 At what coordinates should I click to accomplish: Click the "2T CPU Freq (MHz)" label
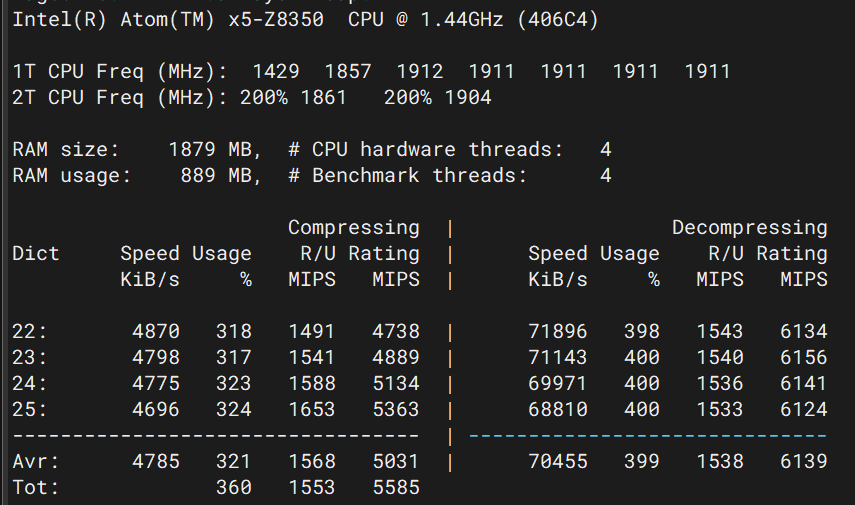(119, 97)
